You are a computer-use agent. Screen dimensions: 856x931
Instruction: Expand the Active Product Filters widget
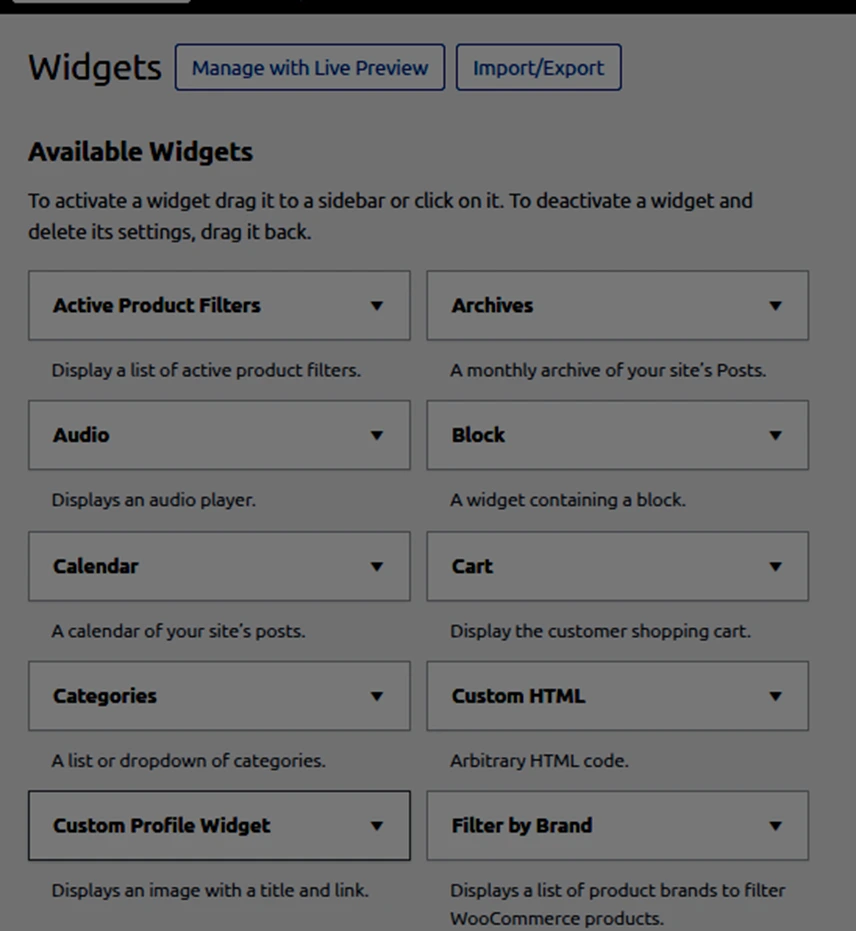(378, 306)
